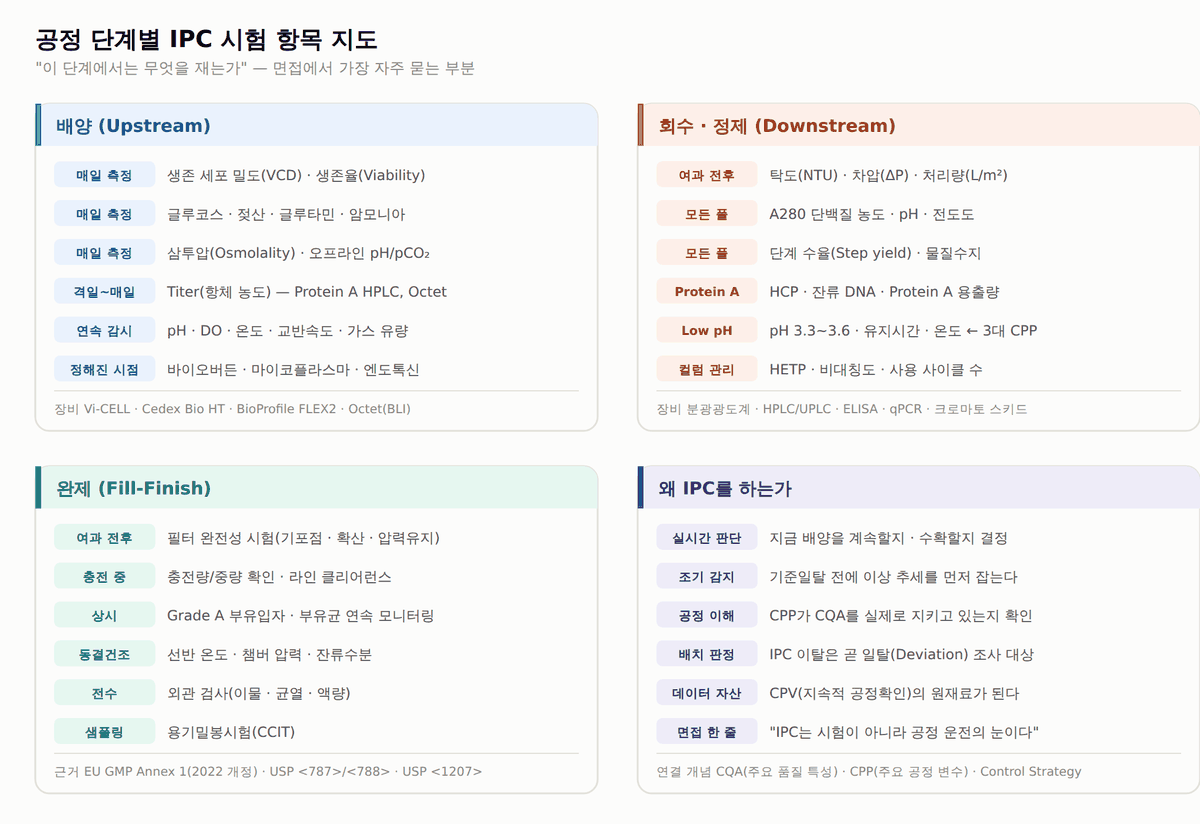Click the text 선반 온도 · 챔버 압력 · 잔류수분
Image resolution: width=1200 pixels, height=824 pixels.
(x=270, y=655)
